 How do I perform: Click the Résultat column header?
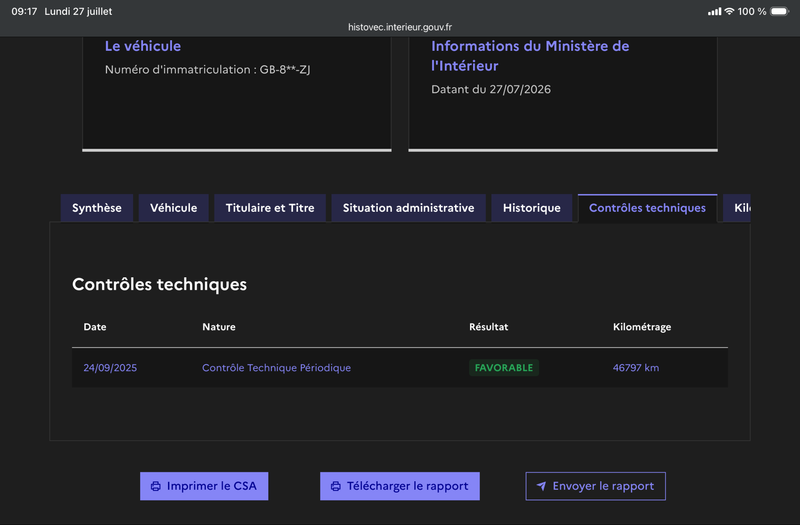[x=489, y=327]
